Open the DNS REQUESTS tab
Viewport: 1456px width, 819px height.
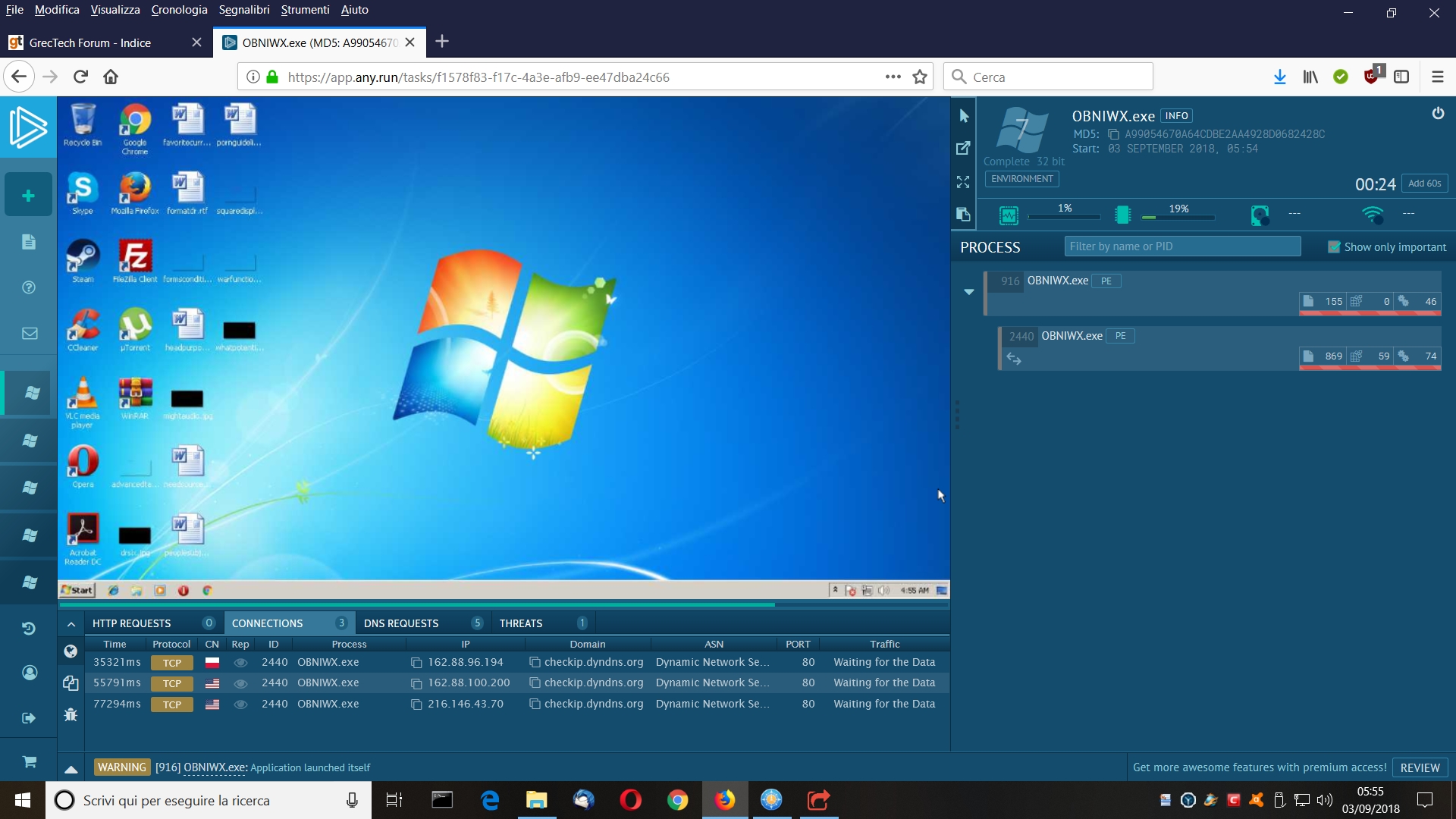[x=423, y=623]
